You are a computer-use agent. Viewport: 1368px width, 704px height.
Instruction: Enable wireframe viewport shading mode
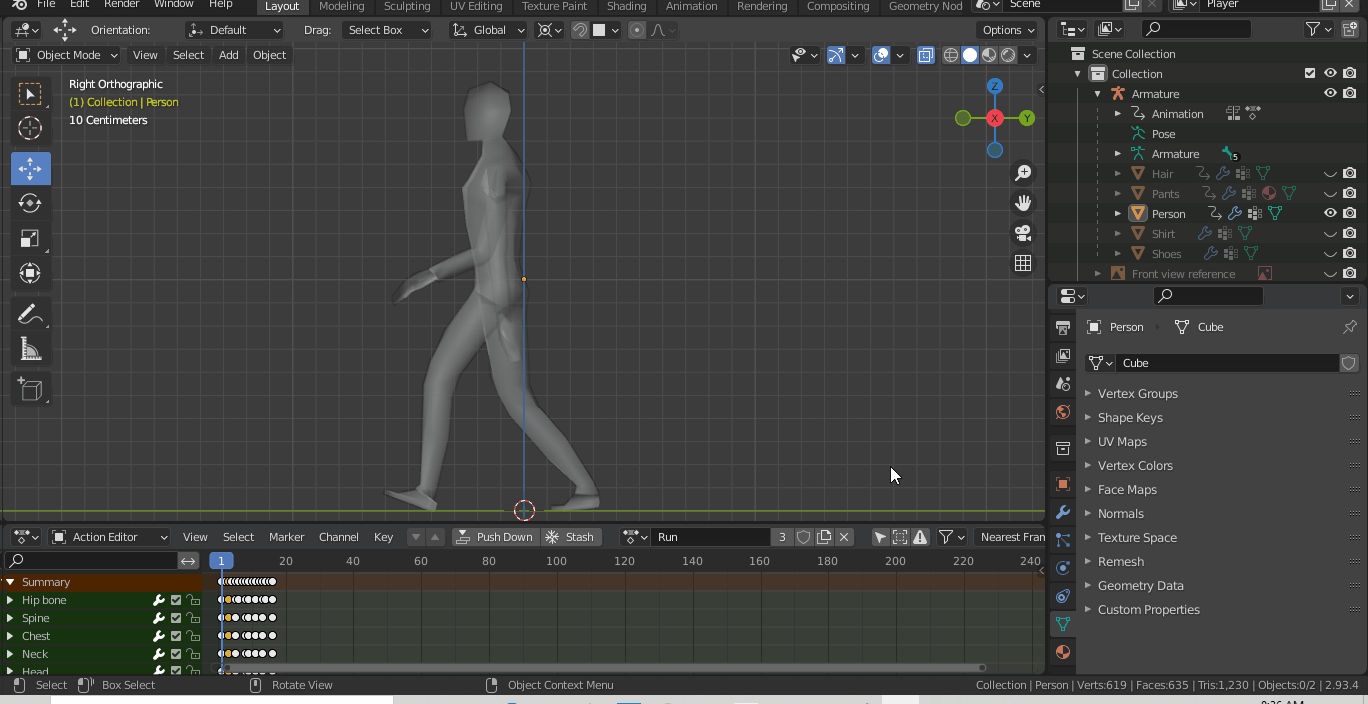click(x=950, y=55)
